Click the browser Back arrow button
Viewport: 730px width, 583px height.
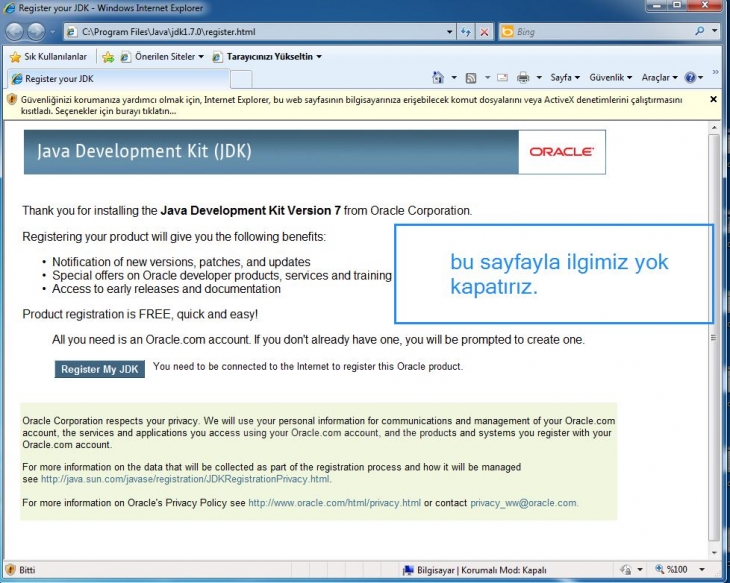[17, 32]
